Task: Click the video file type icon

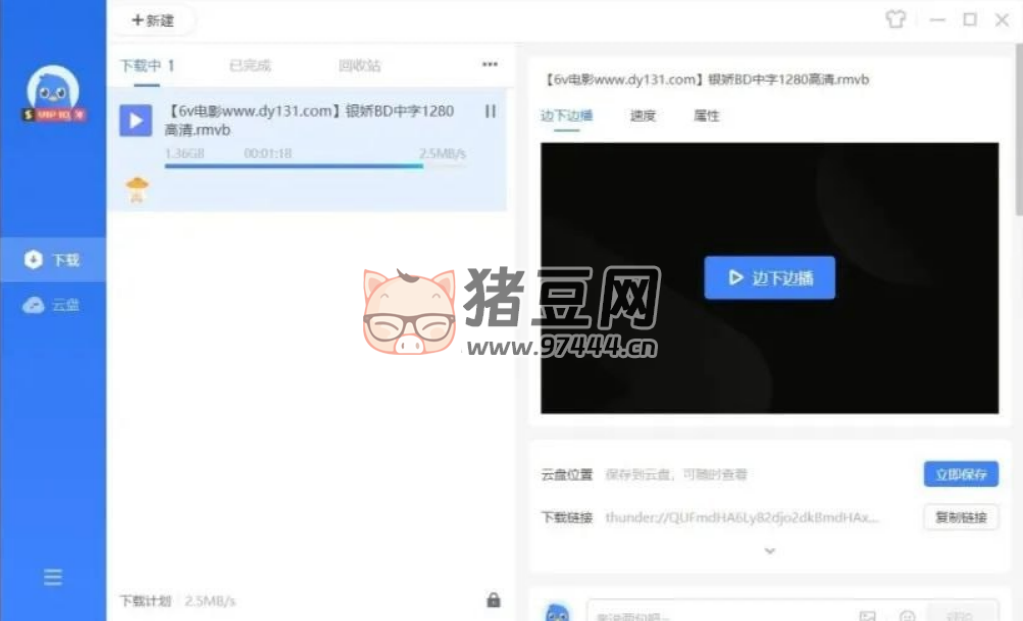Action: click(x=136, y=121)
